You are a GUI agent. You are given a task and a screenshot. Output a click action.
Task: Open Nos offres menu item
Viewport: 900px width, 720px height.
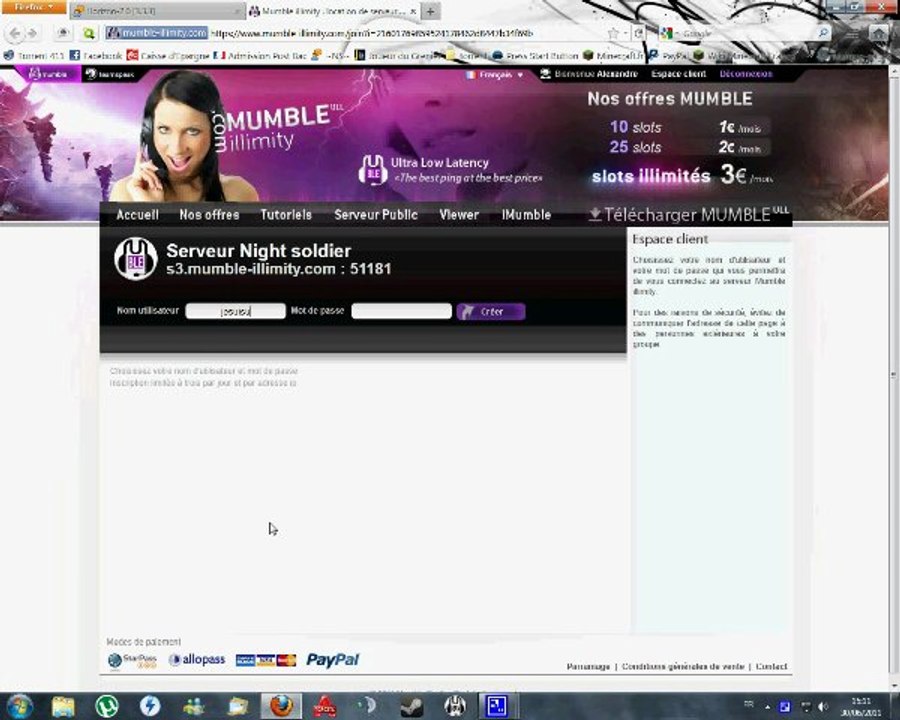[209, 215]
